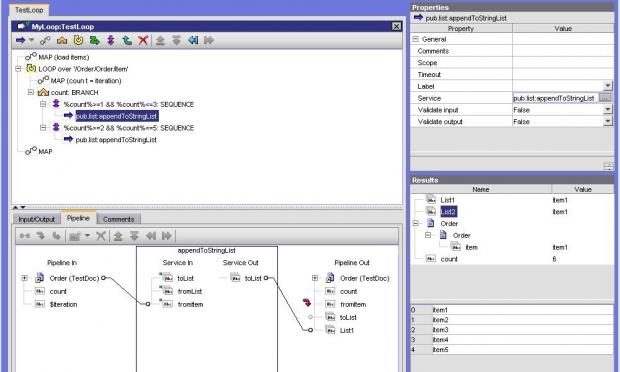Open the Validate input dropdown
This screenshot has height=372, width=620.
click(x=608, y=110)
